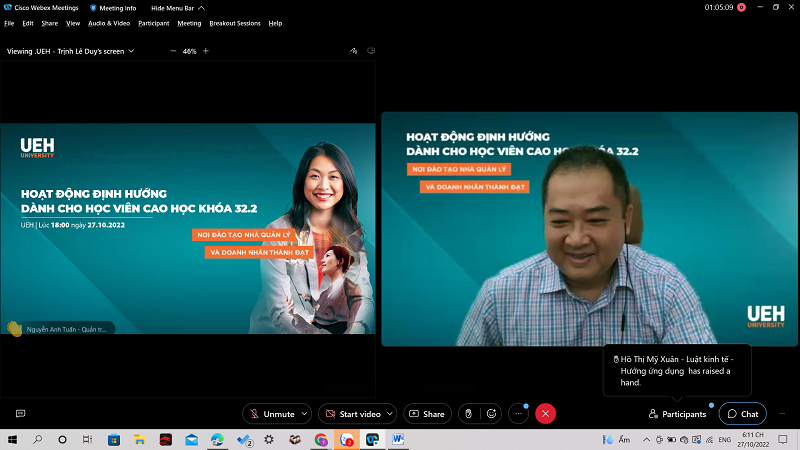Open the Audio & Video menu
Image resolution: width=800 pixels, height=450 pixels.
pyautogui.click(x=109, y=23)
